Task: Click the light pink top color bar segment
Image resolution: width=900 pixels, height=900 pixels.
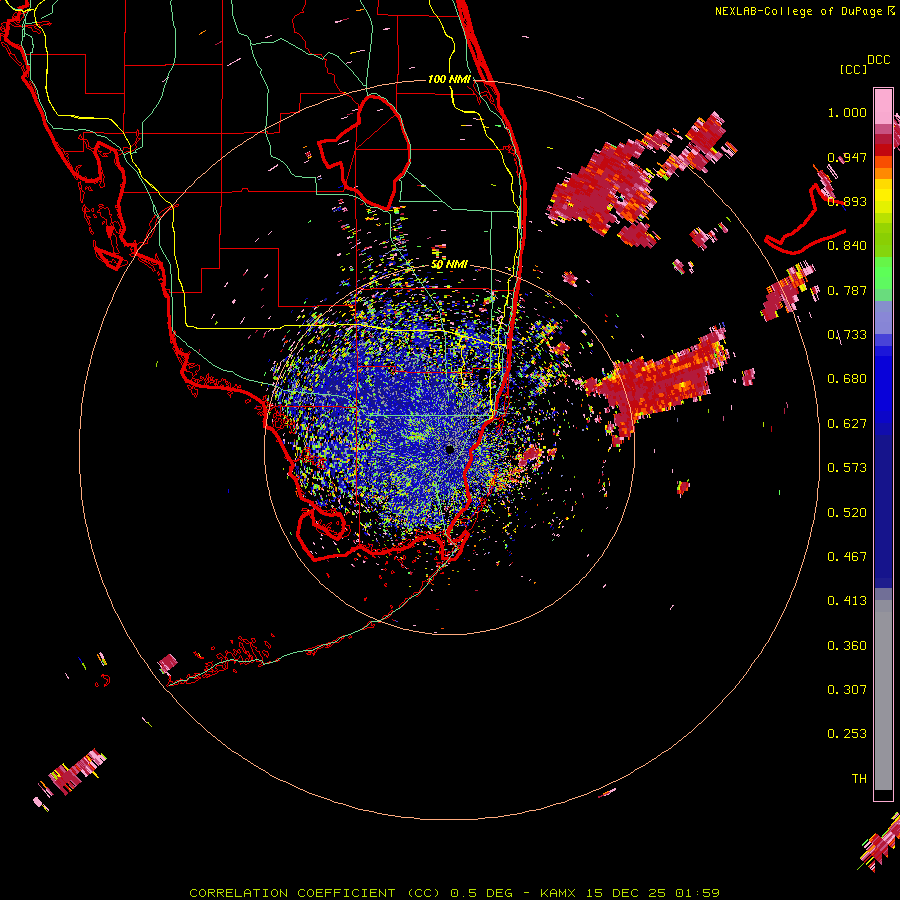Action: (x=883, y=107)
